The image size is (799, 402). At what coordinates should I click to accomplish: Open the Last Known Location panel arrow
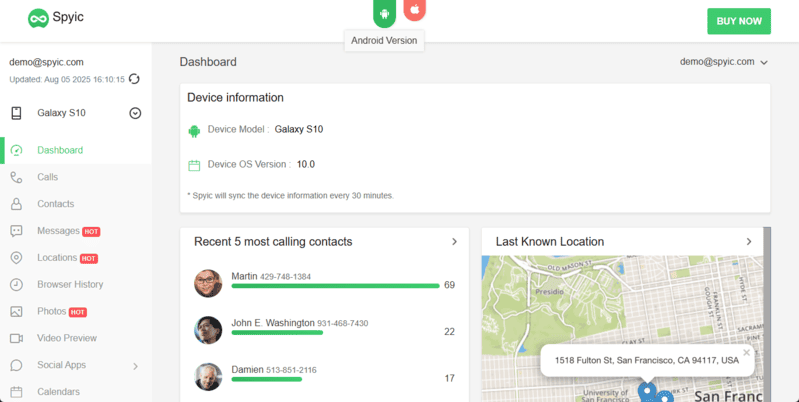coord(749,241)
